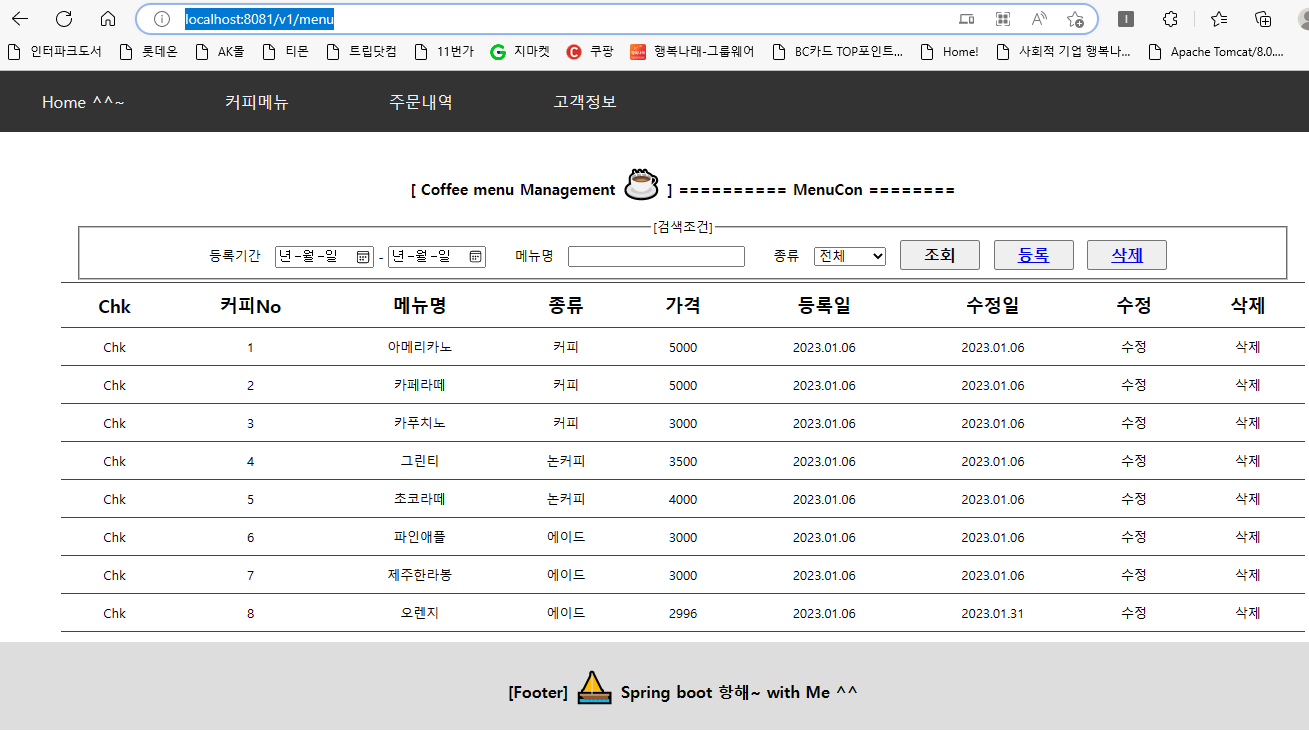Click the 등록 register button

tap(1034, 255)
